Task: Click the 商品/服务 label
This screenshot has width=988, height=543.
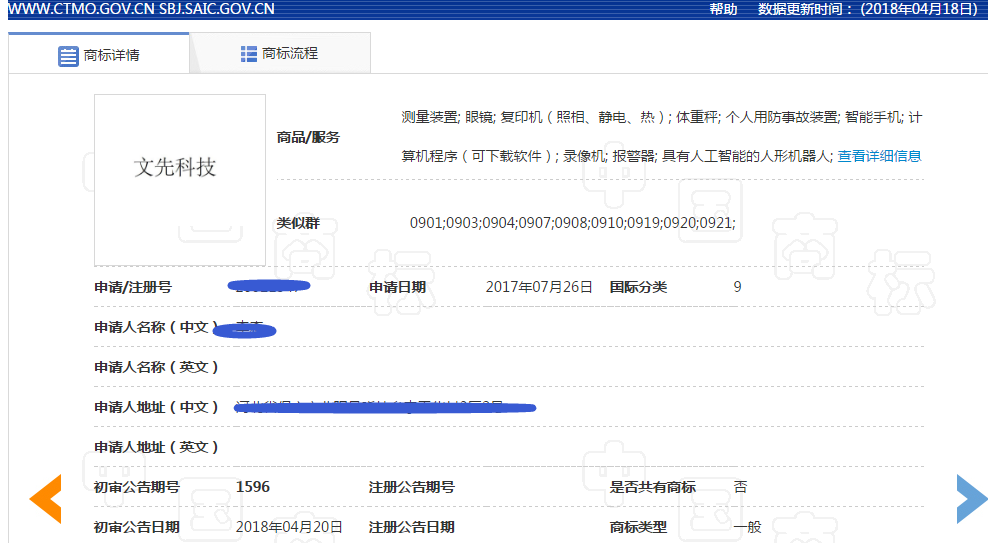Action: click(x=308, y=137)
